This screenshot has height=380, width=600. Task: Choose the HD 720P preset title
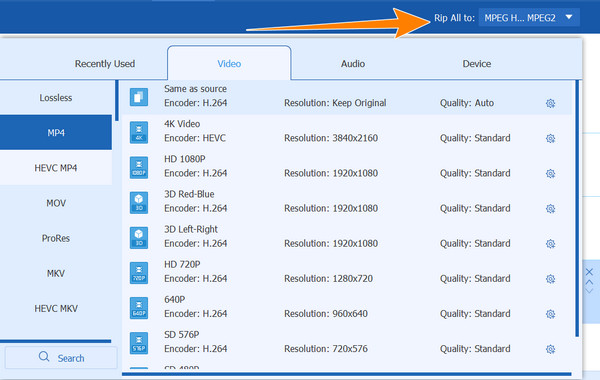(x=182, y=264)
